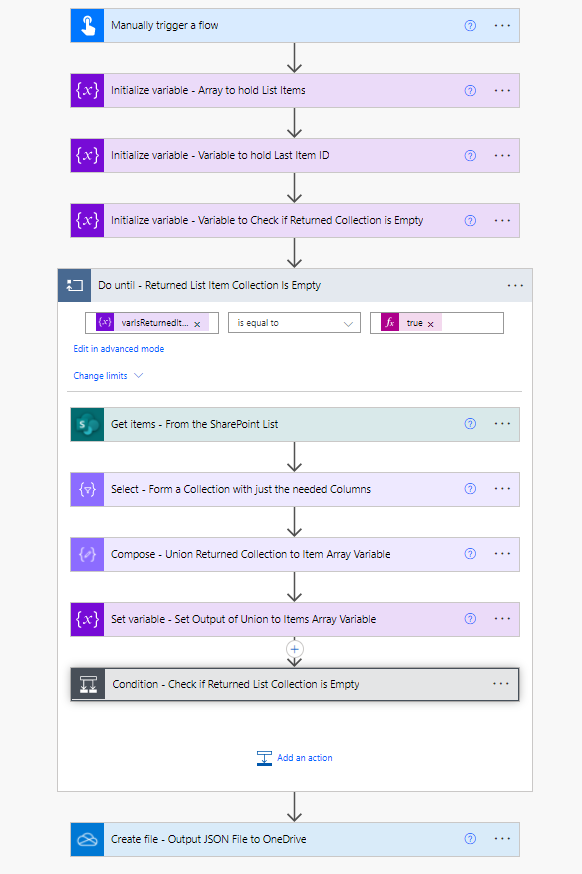The width and height of the screenshot is (582, 874).
Task: Open the 'is equal to' operator dropdown
Action: pyautogui.click(x=294, y=323)
